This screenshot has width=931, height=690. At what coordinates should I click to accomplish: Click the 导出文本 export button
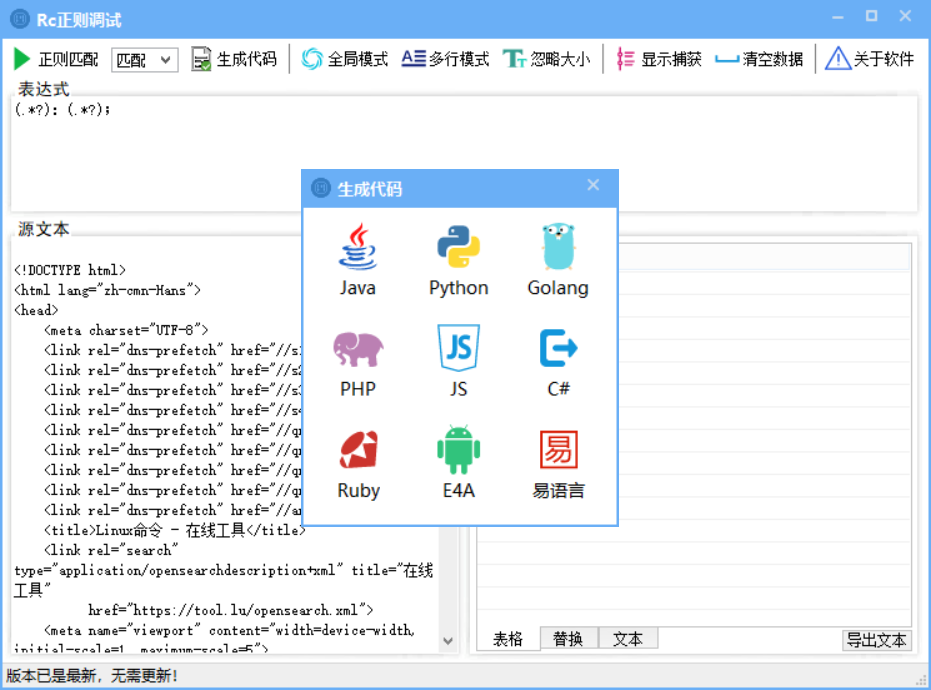[876, 640]
